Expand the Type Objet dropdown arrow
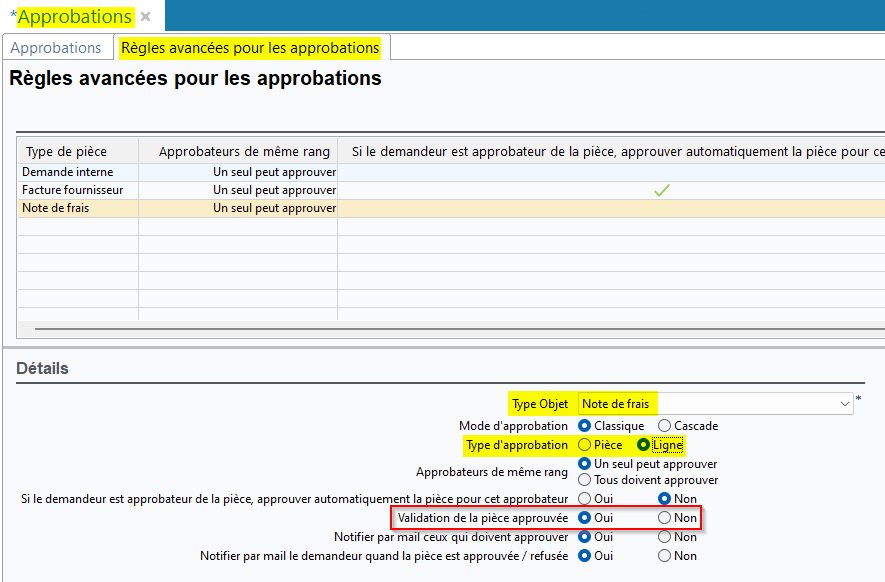The image size is (885, 582). point(844,404)
